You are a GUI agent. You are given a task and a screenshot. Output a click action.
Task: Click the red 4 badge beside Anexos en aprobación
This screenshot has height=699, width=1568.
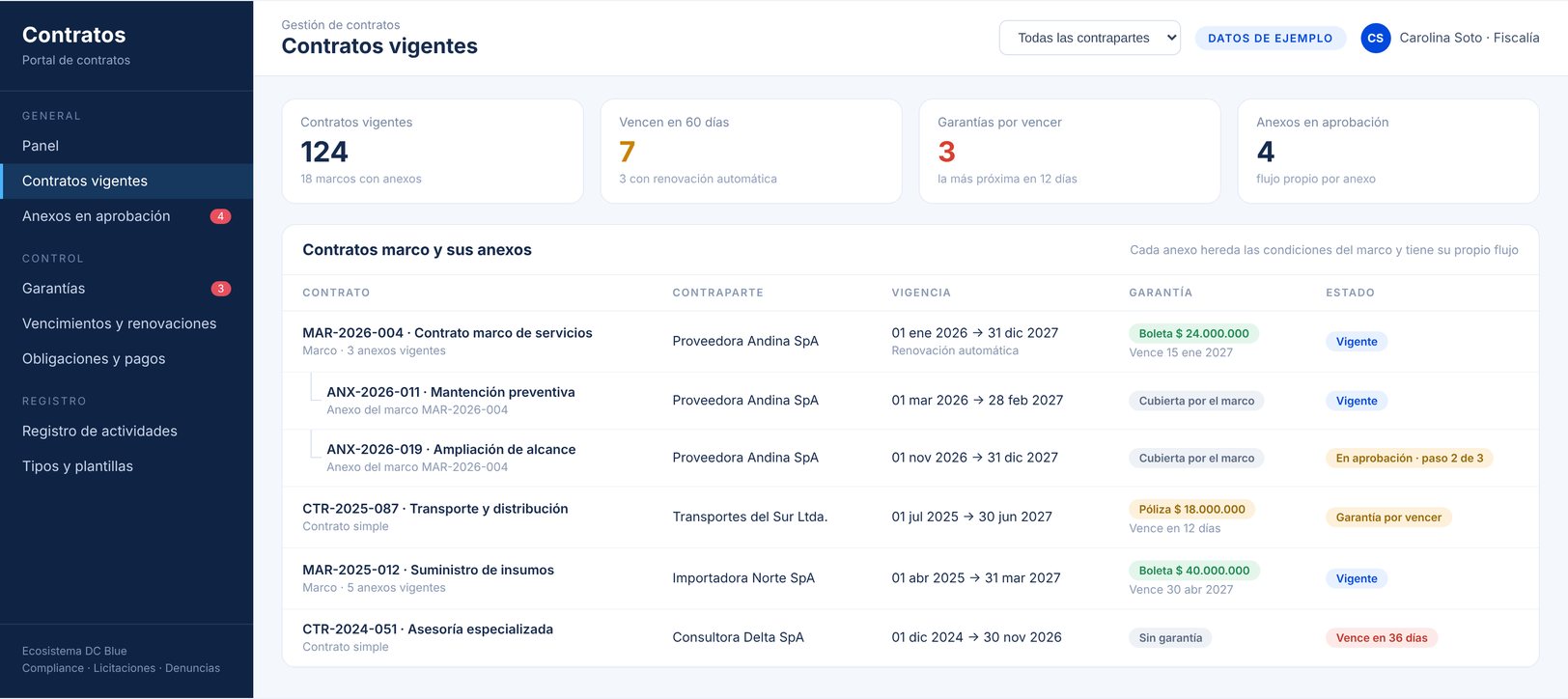coord(220,216)
